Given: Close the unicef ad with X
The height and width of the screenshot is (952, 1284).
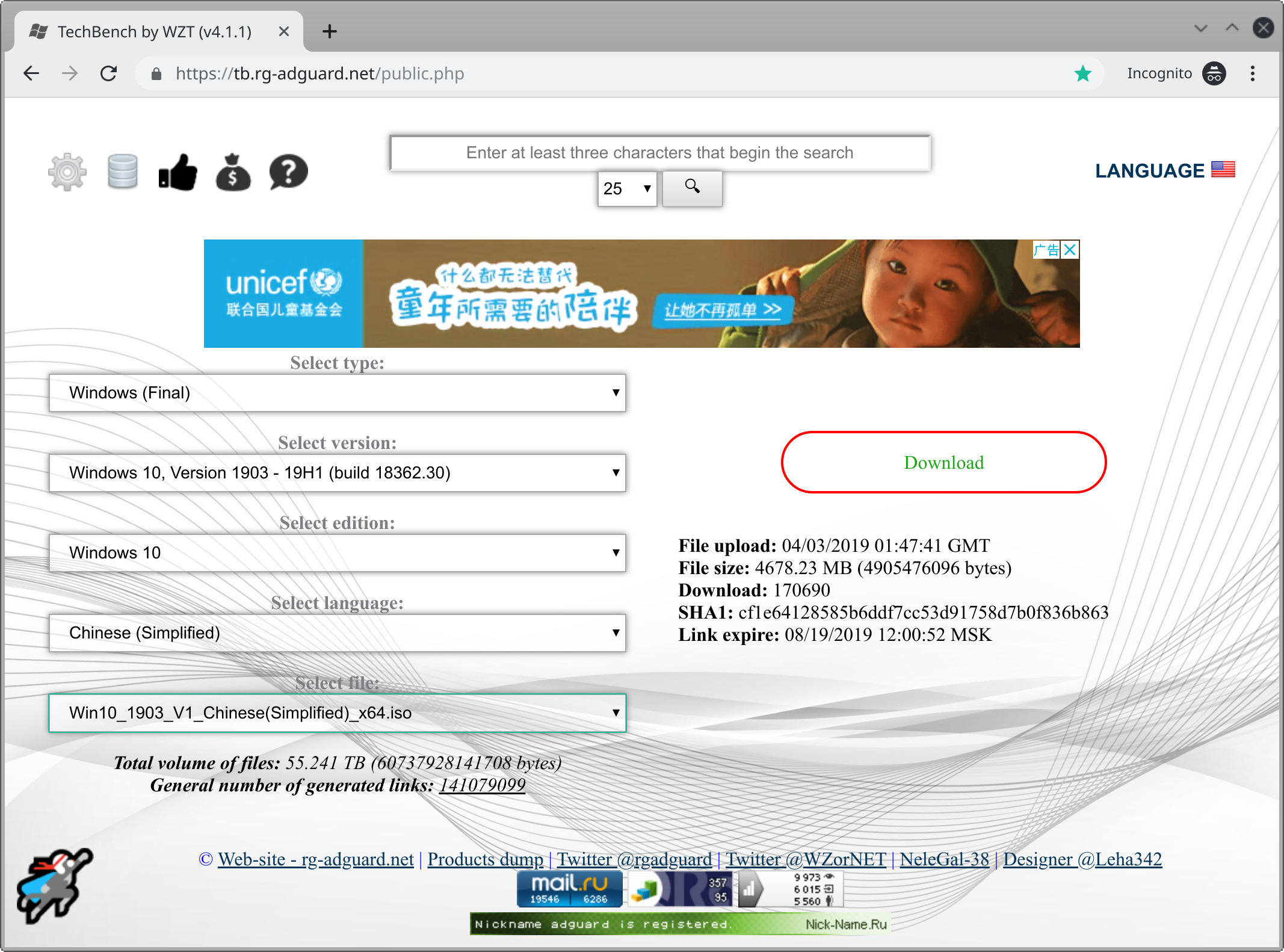Looking at the screenshot, I should [x=1070, y=250].
